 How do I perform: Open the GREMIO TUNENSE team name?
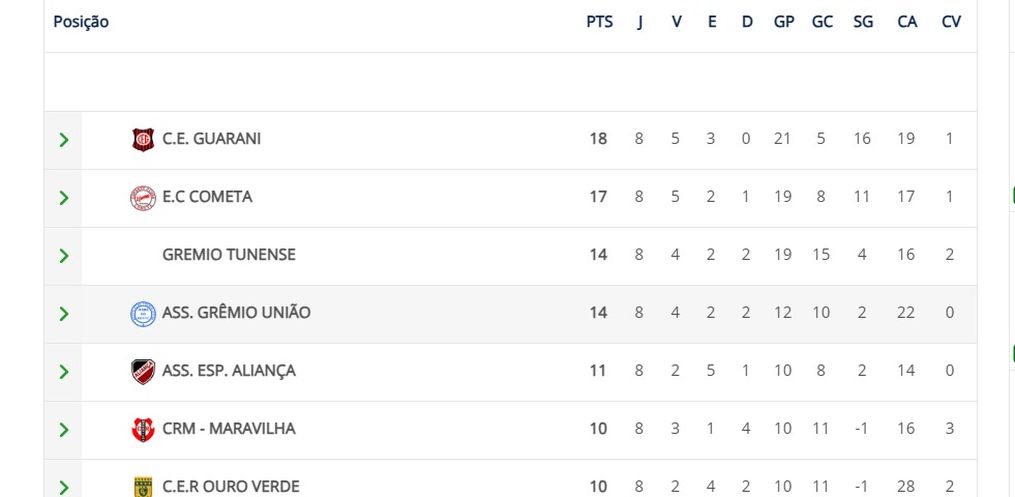tap(229, 255)
